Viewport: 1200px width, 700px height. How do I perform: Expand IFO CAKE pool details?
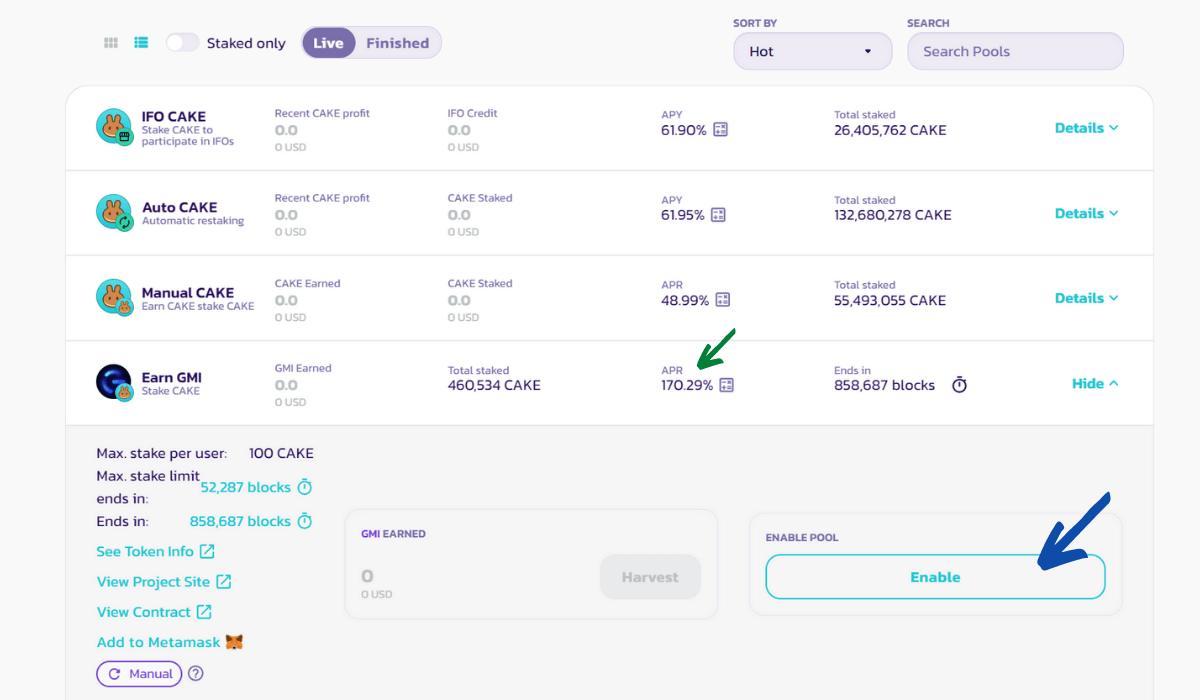click(1087, 128)
